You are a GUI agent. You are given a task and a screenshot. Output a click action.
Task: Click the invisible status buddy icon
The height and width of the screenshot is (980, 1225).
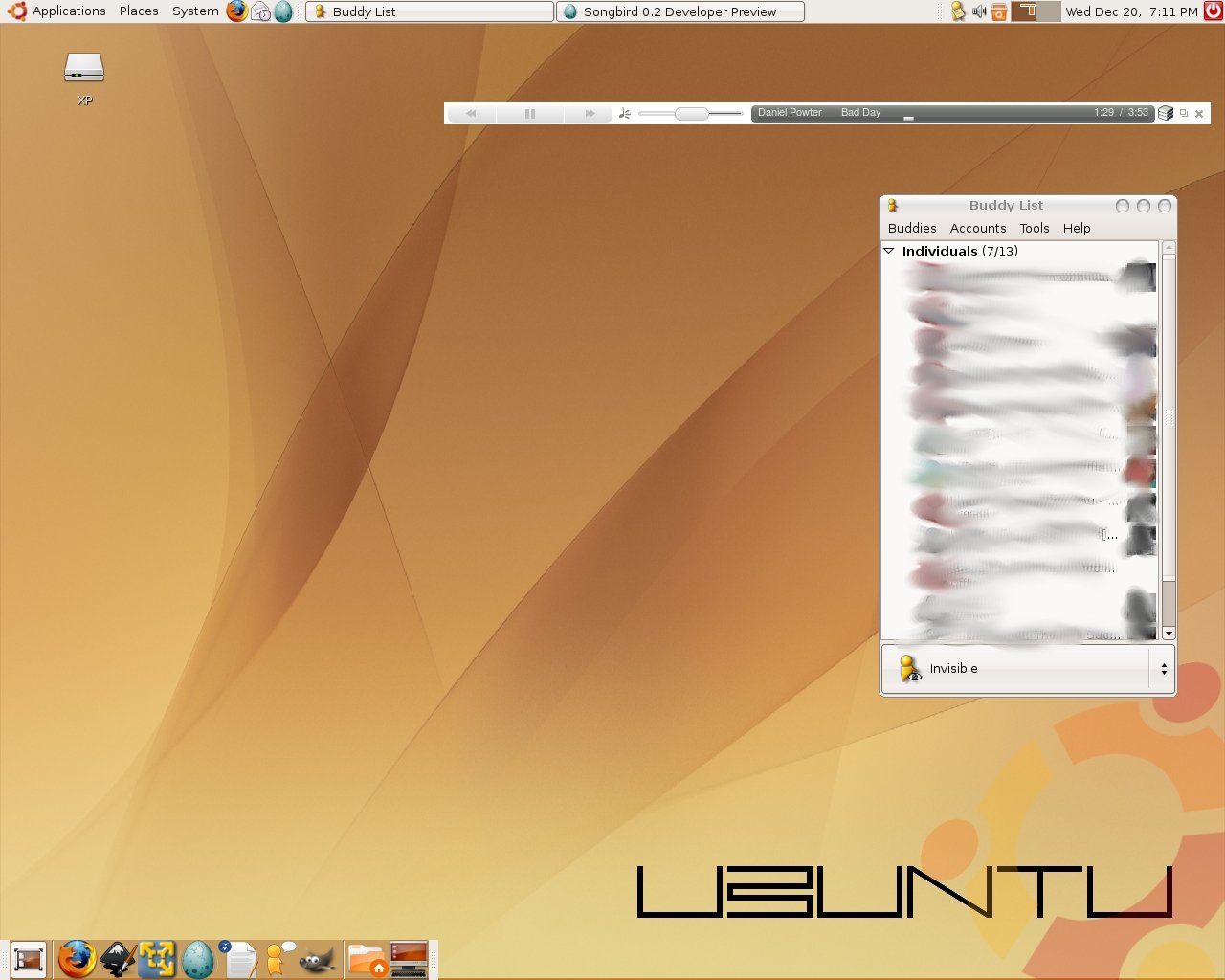(910, 668)
